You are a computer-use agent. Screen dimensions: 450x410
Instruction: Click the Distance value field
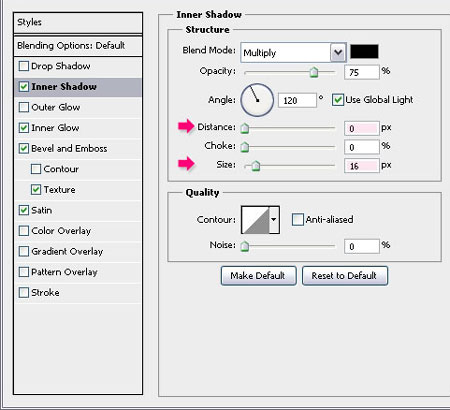click(362, 128)
